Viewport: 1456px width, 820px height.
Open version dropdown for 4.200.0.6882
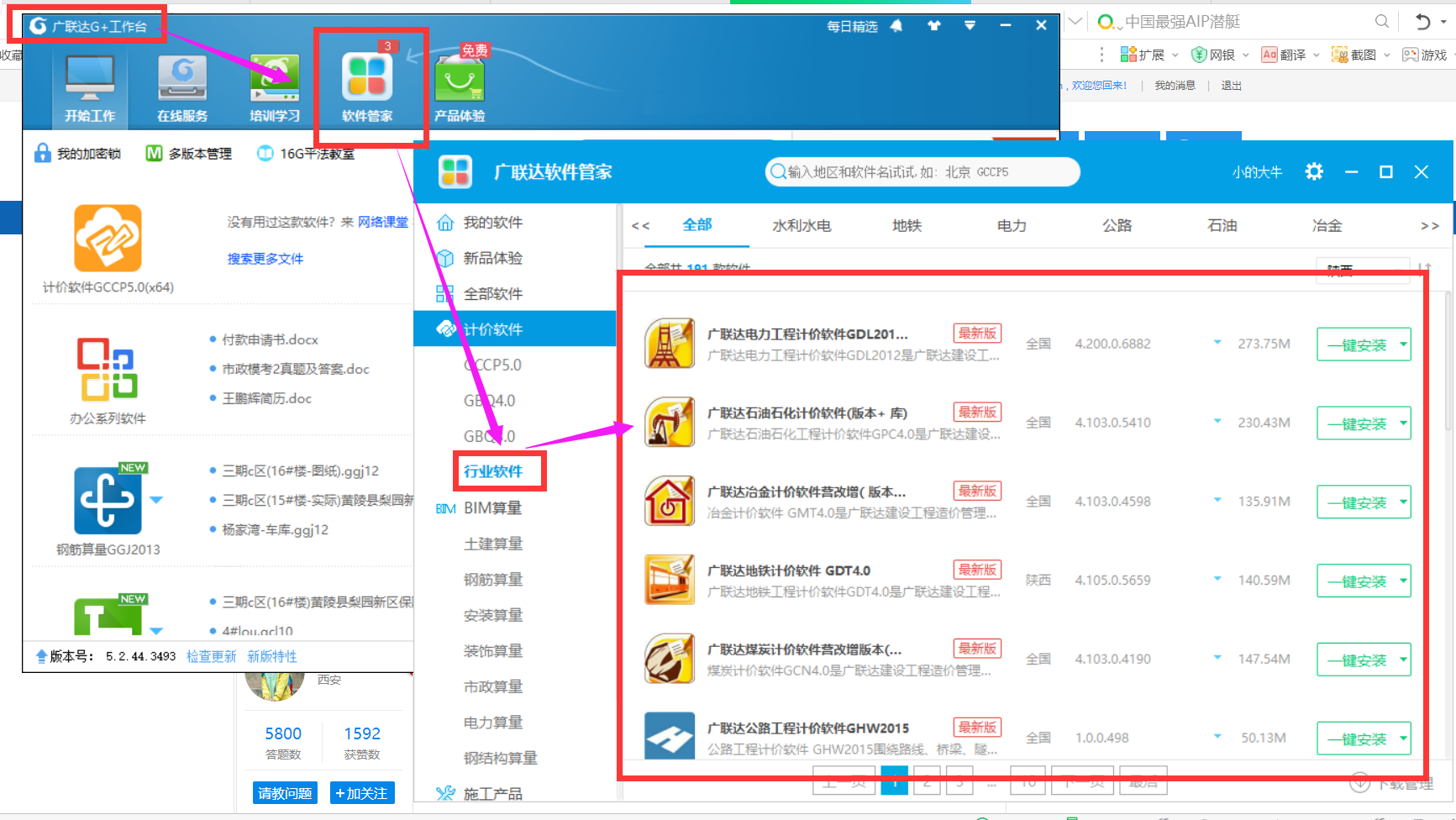1217,342
